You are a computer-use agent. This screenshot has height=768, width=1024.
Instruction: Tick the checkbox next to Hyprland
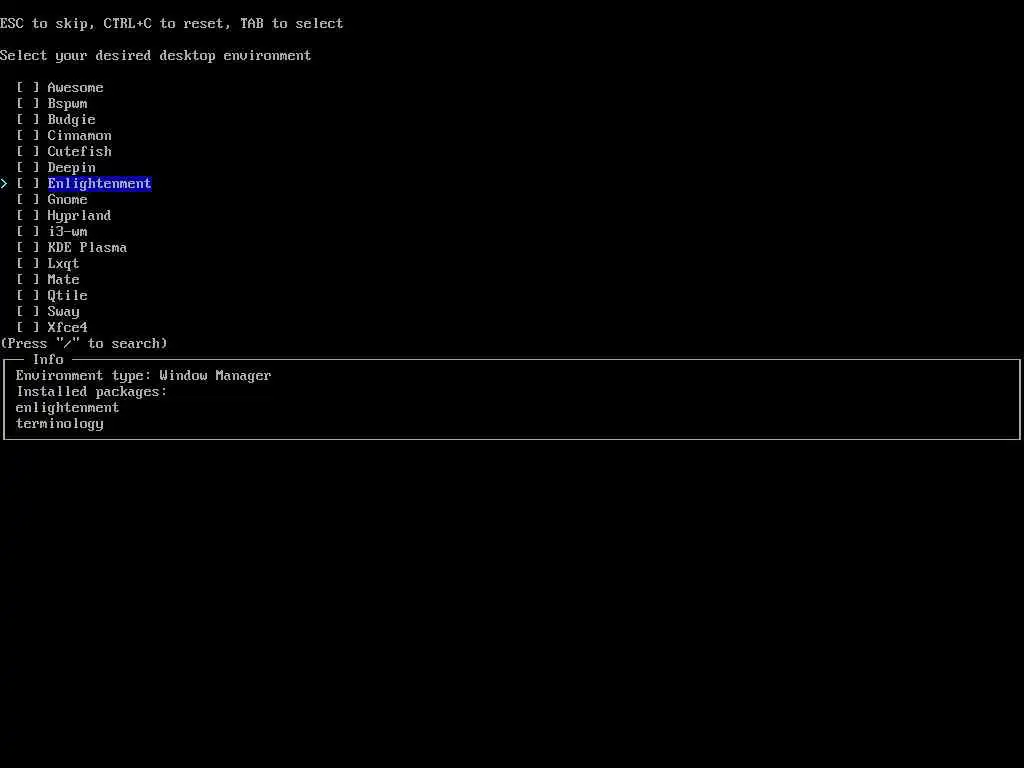(x=28, y=216)
